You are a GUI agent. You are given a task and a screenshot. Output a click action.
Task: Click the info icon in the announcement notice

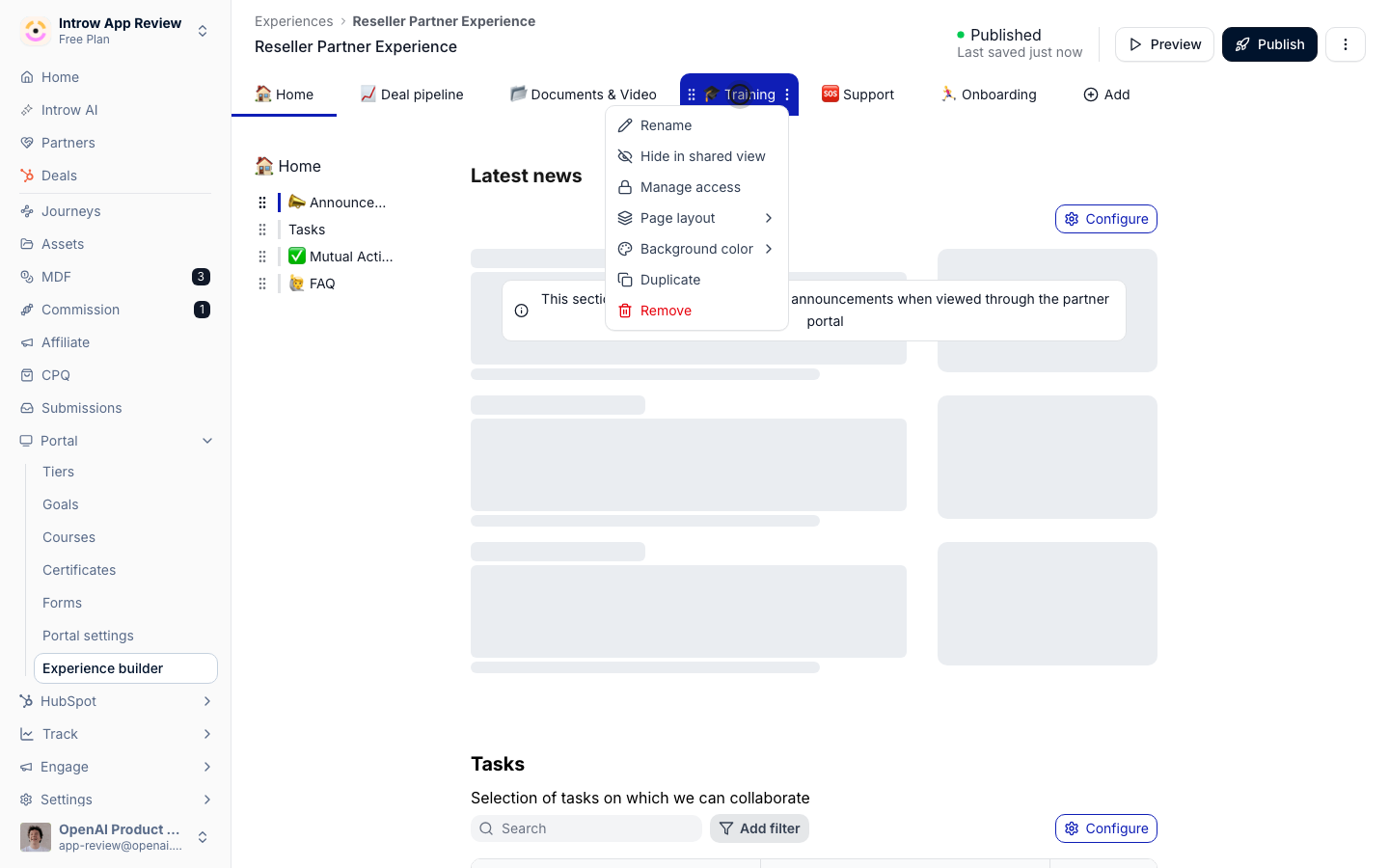(x=522, y=311)
